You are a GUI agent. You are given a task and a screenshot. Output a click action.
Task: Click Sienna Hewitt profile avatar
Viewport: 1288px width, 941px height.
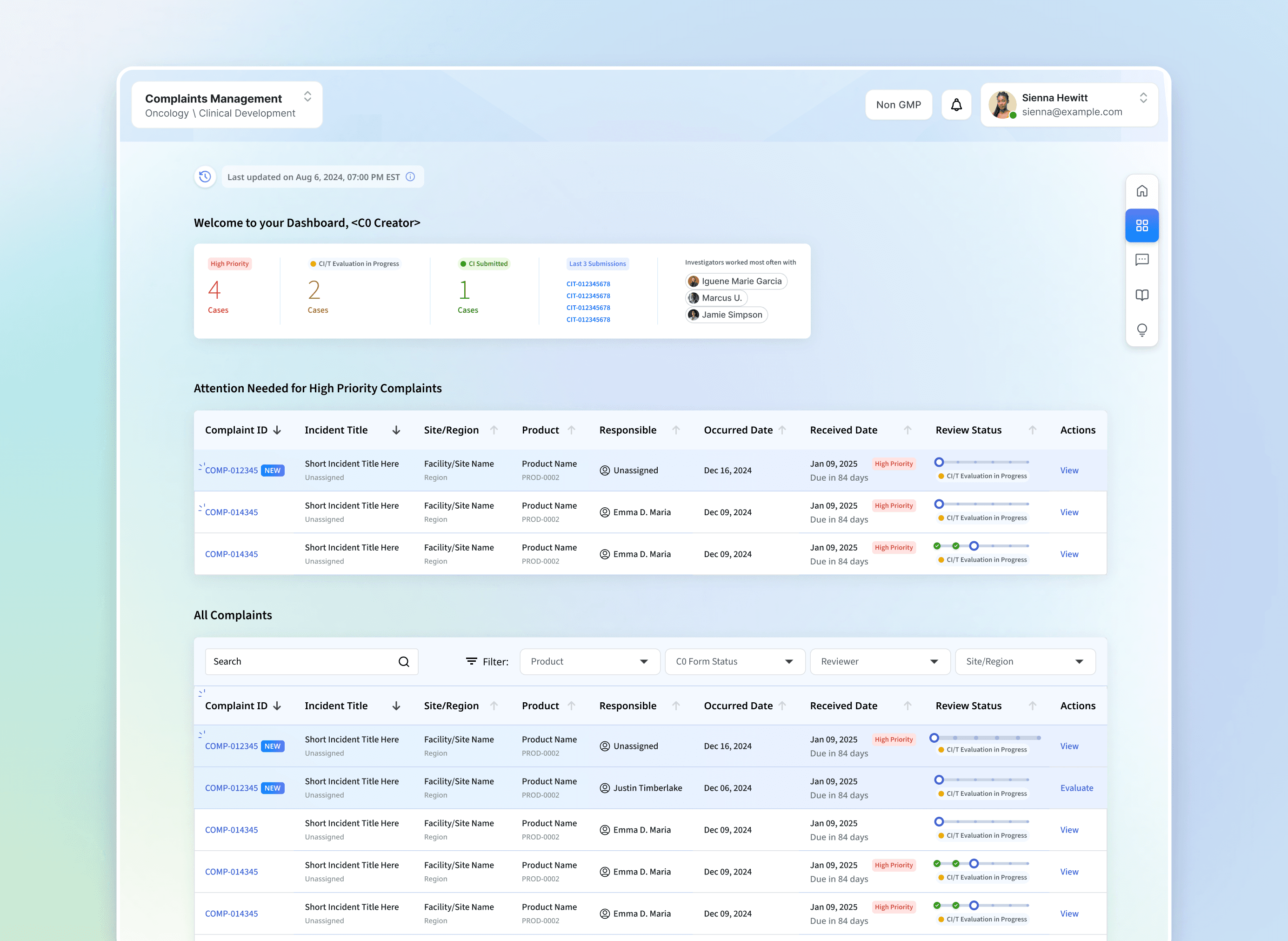[1002, 105]
